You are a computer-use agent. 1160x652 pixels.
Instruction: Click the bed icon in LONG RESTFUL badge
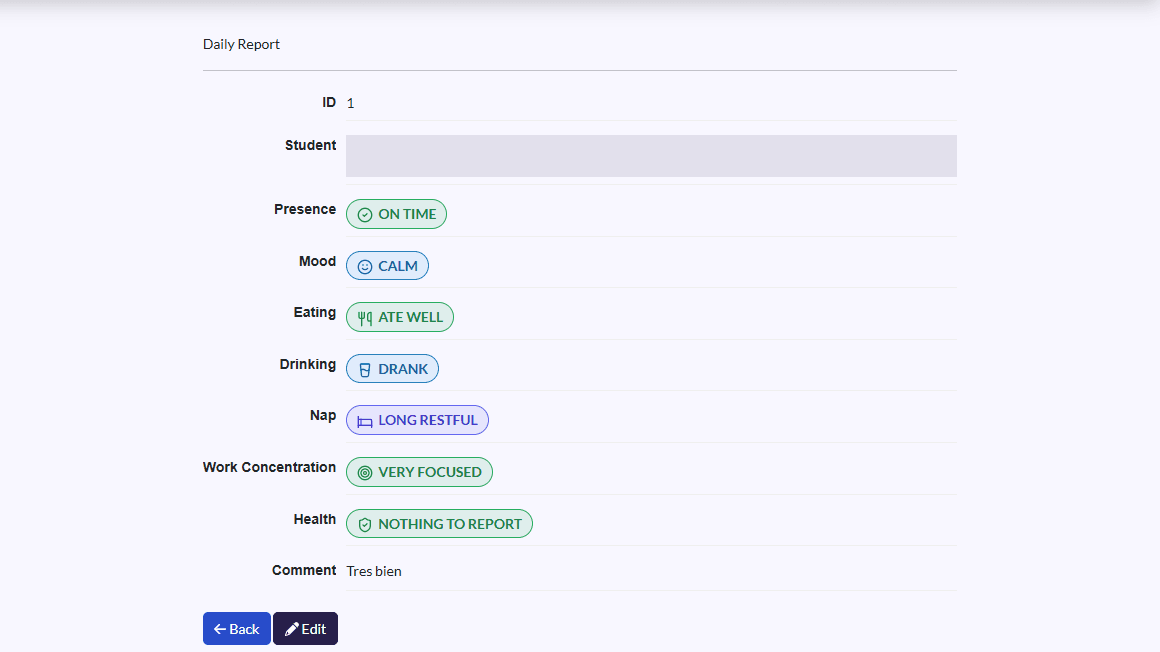[x=365, y=421]
